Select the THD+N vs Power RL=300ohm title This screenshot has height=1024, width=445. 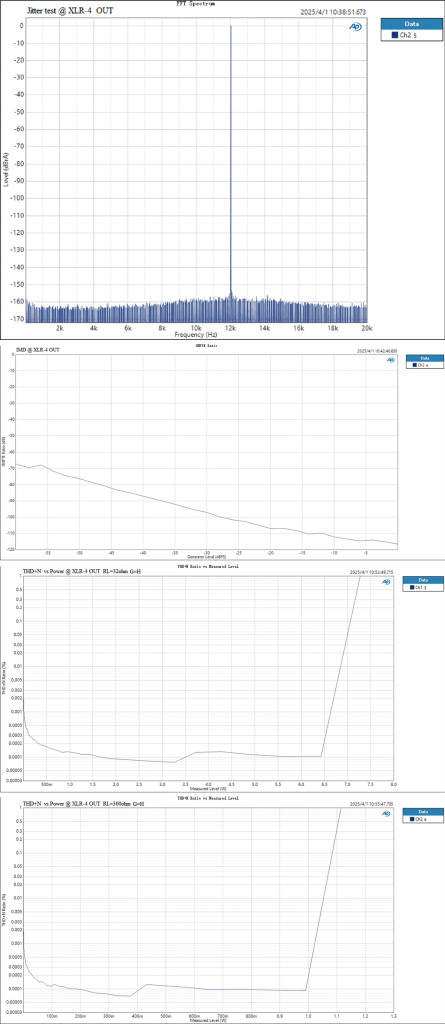(82, 803)
